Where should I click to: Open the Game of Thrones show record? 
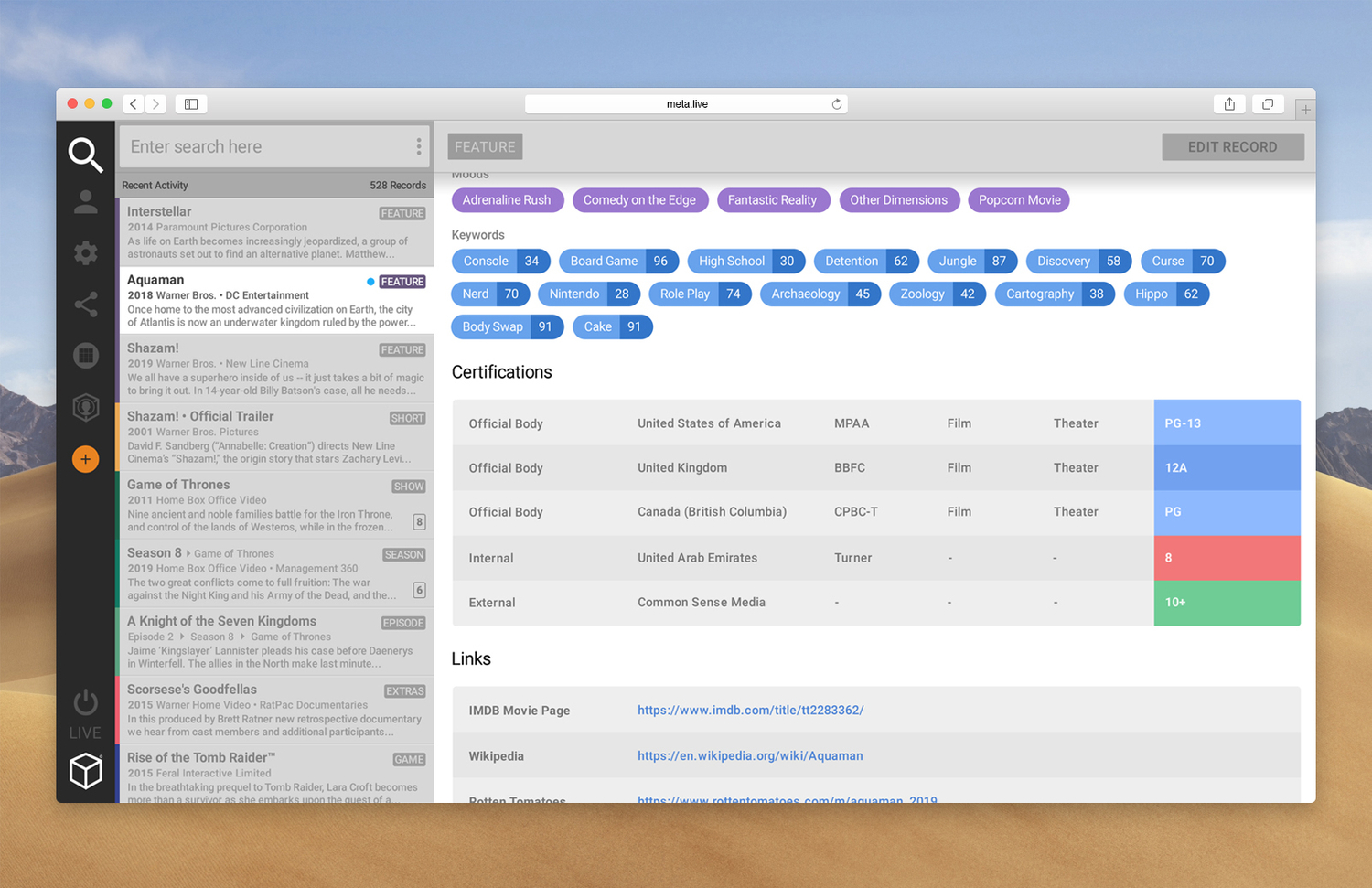tap(275, 505)
